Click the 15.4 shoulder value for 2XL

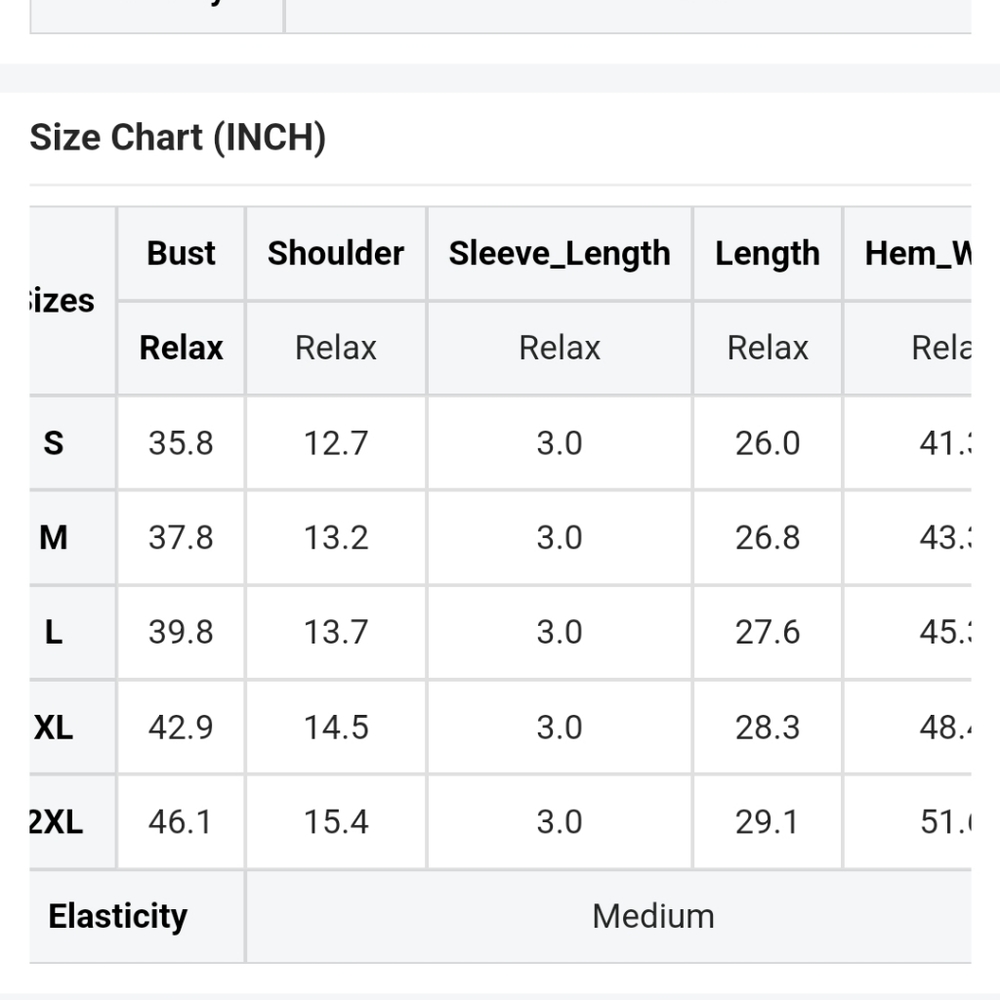336,822
